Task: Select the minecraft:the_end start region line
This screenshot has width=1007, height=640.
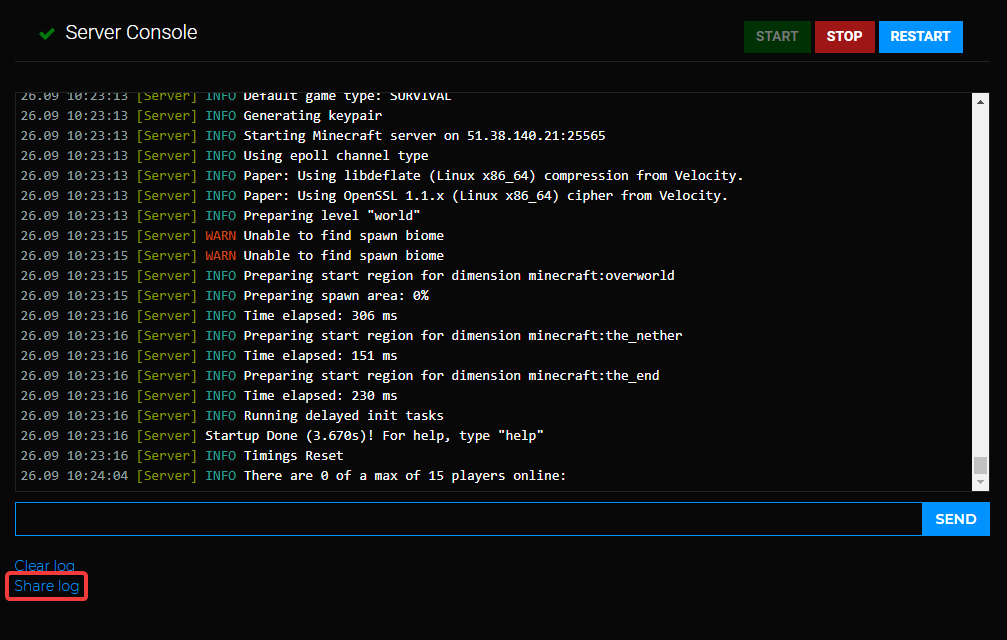Action: point(340,375)
